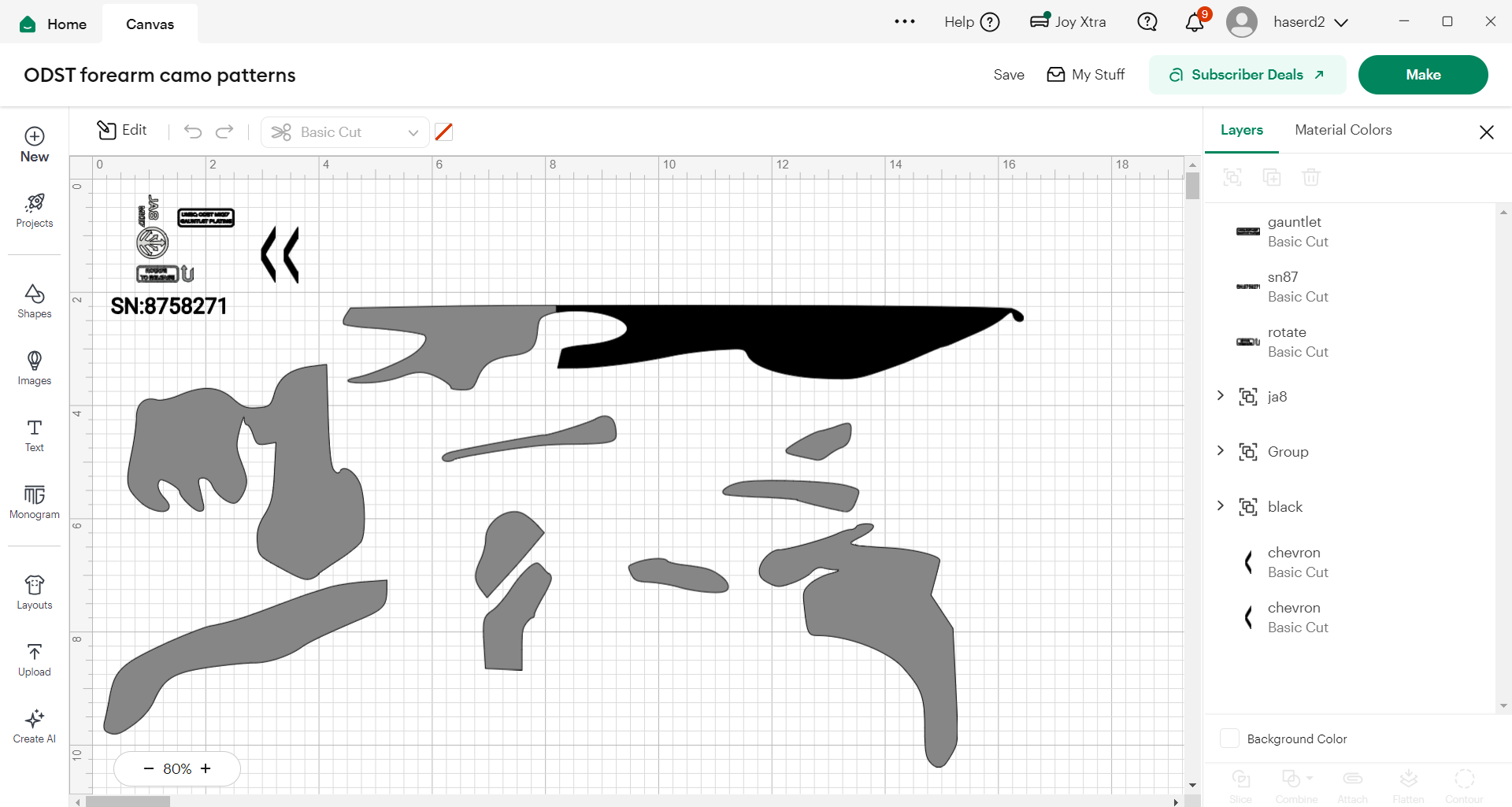The height and width of the screenshot is (807, 1512).
Task: Select the Canvas tab
Action: pos(150,24)
